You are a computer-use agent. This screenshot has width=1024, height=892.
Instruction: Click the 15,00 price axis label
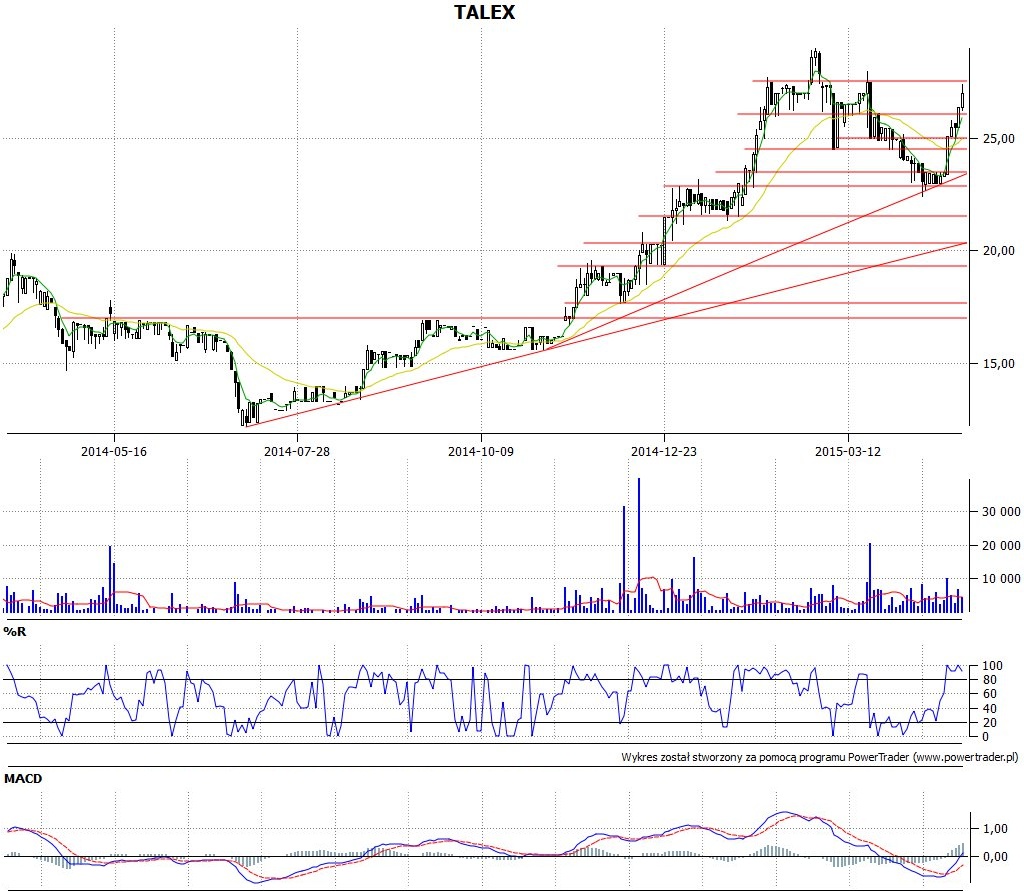[x=999, y=364]
